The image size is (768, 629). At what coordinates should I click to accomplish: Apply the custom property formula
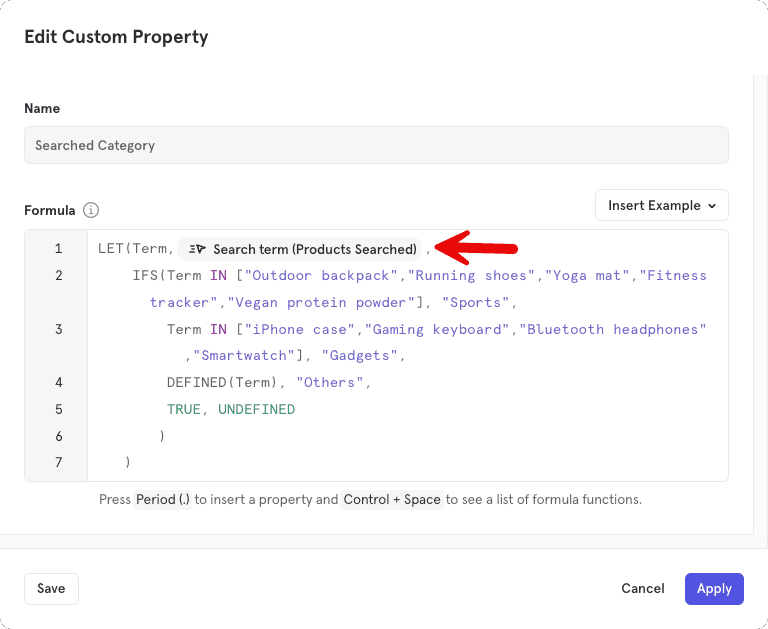[714, 589]
